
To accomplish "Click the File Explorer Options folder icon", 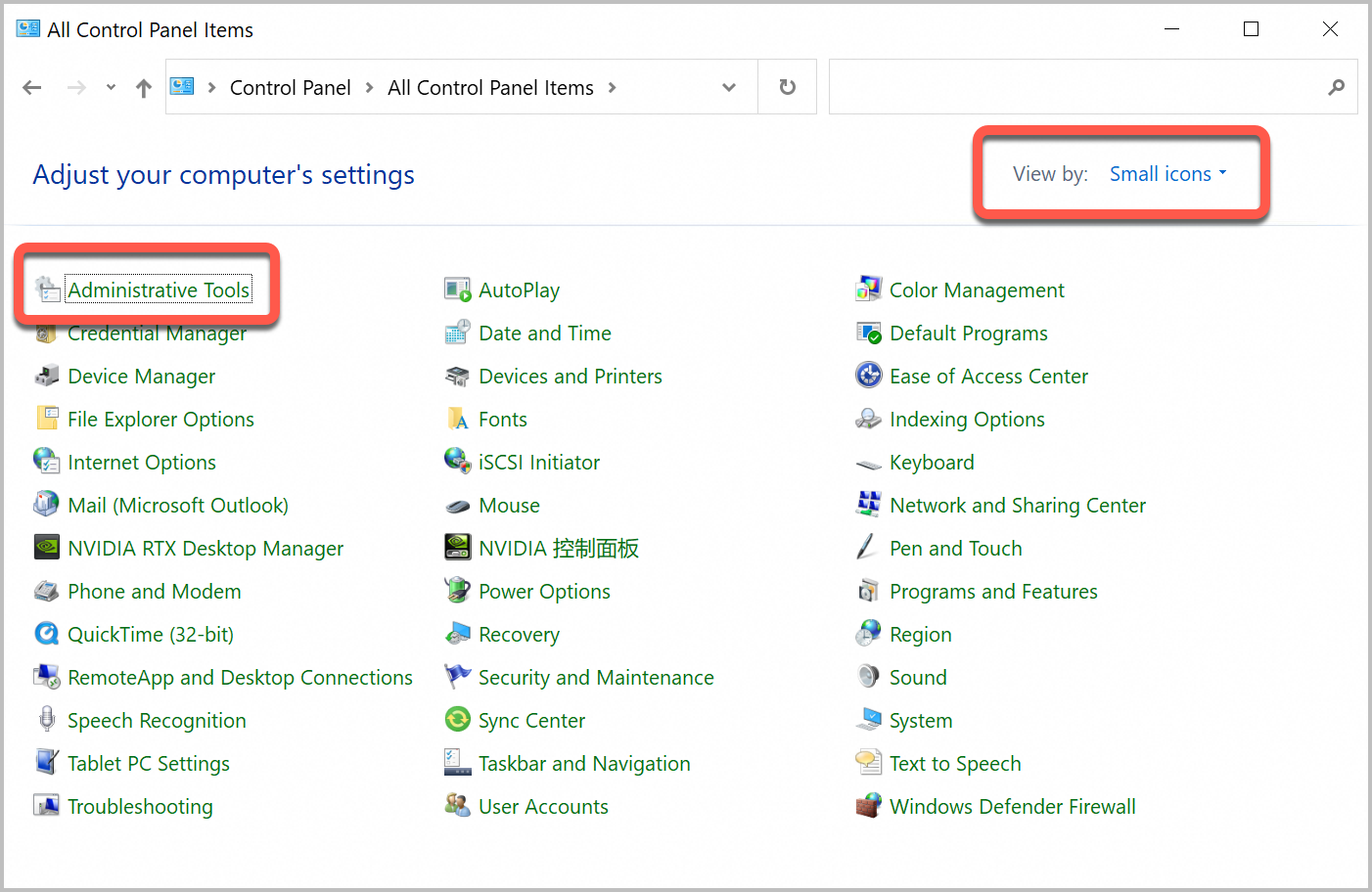I will 47,419.
